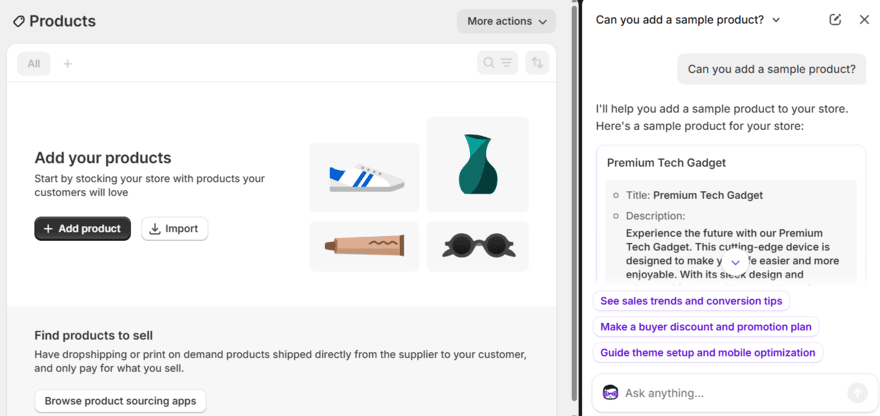Open the More actions dropdown
Image resolution: width=880 pixels, height=416 pixels.
pos(506,21)
